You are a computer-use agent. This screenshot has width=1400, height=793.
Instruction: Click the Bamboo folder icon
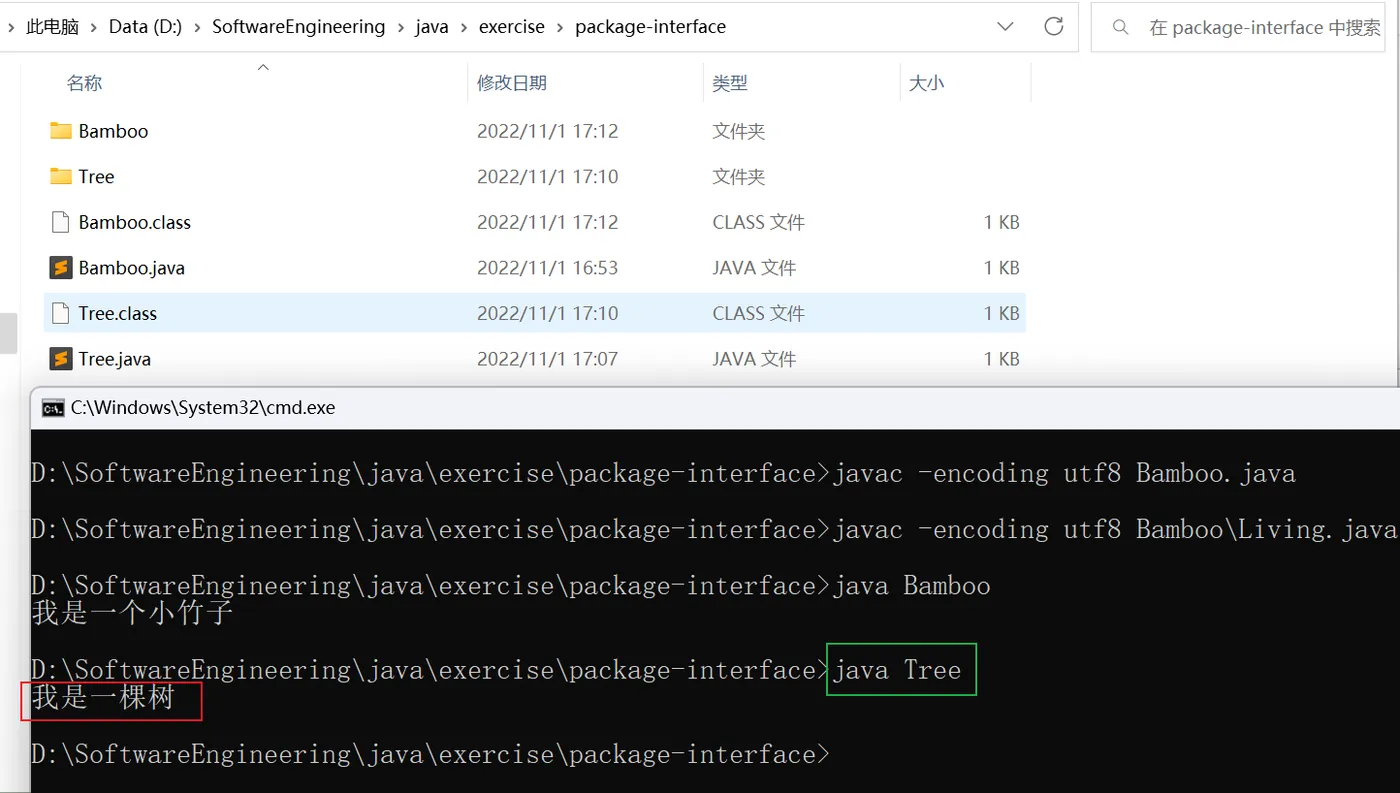coord(61,131)
